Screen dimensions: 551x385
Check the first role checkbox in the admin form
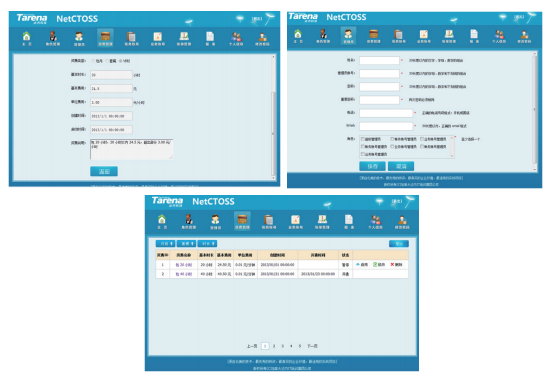(363, 139)
